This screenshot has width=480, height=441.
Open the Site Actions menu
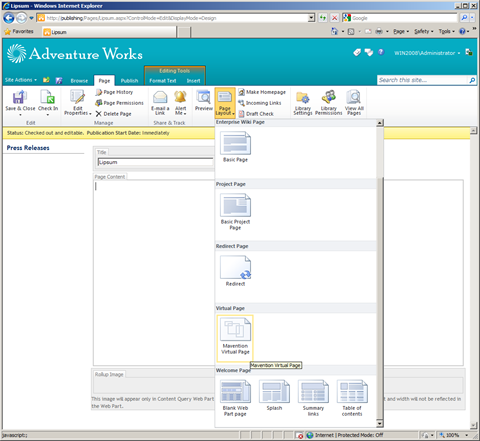(21, 80)
